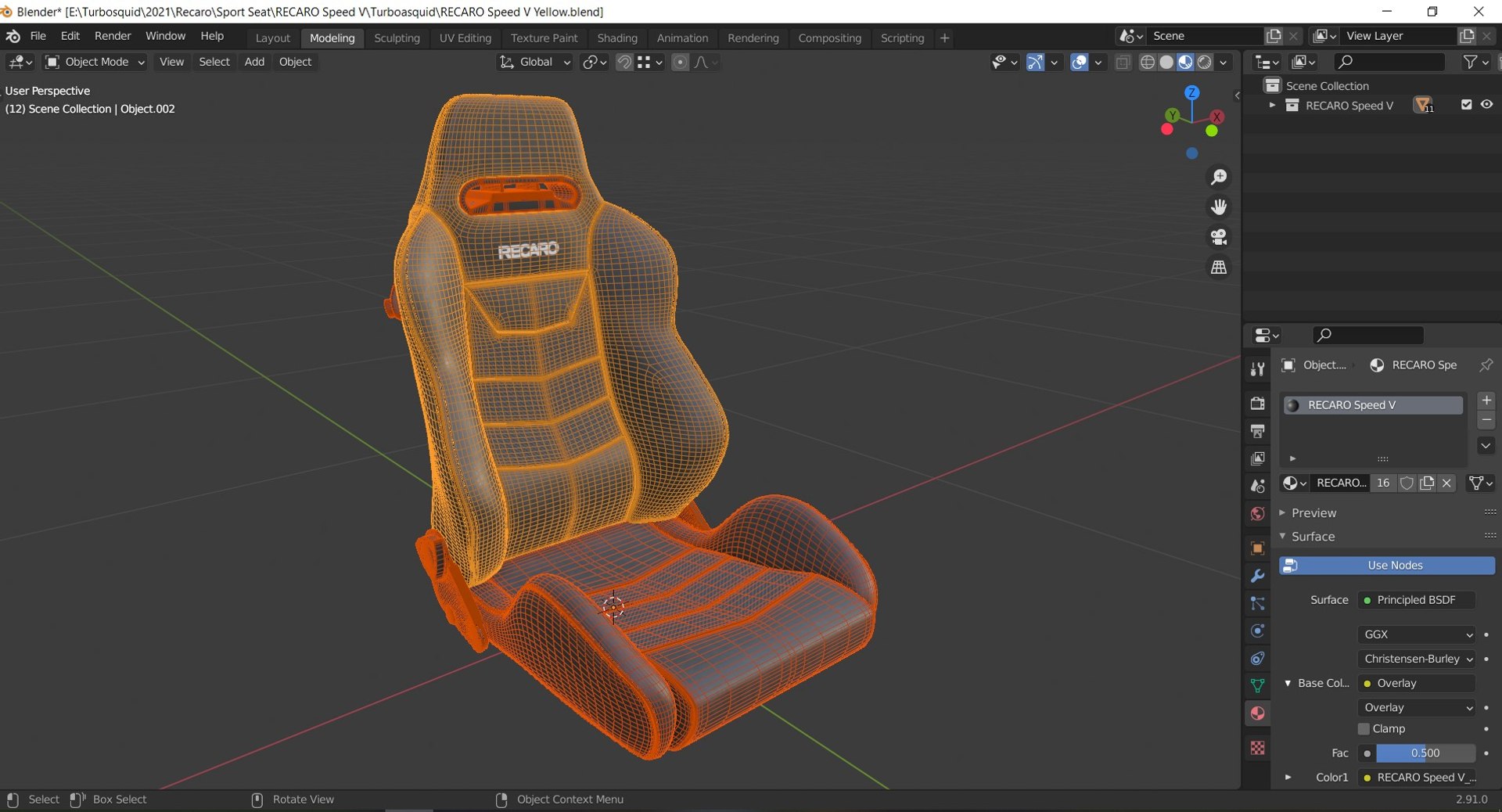1502x812 pixels.
Task: Click the viewport zoom magnifier icon
Action: point(1219,178)
